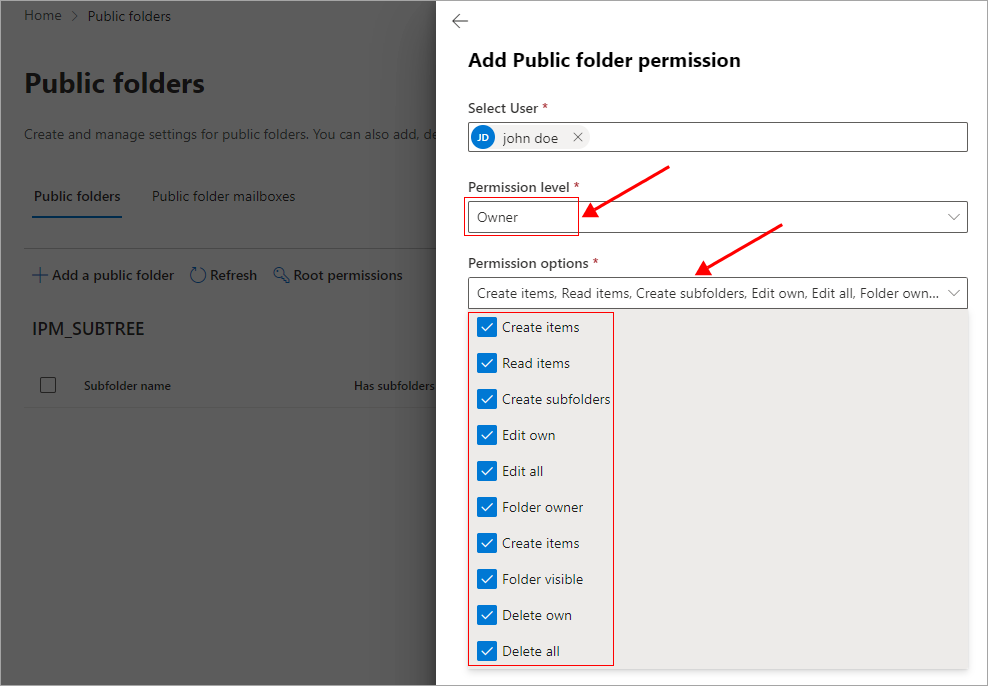Go to Home breadcrumb link

tap(42, 16)
